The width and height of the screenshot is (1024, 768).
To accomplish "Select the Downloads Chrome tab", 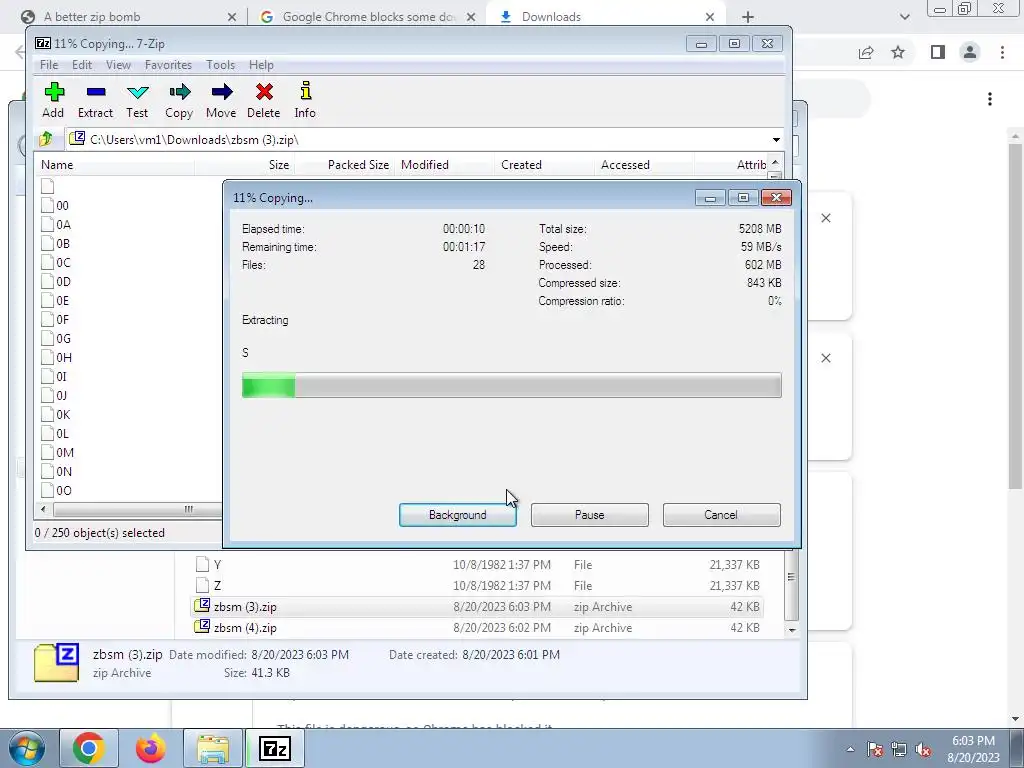I will pos(607,17).
